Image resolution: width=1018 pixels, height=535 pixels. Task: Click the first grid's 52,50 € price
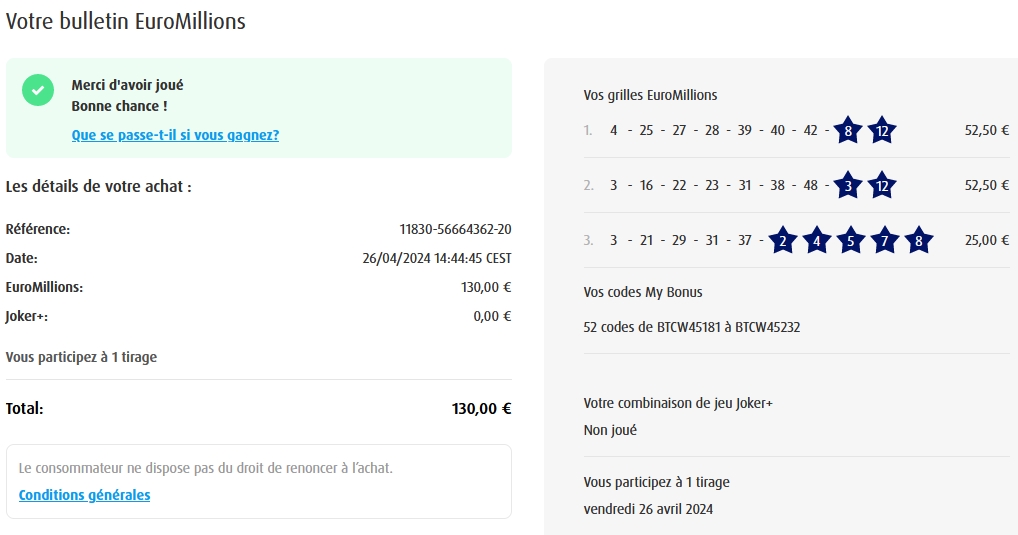pyautogui.click(x=986, y=130)
